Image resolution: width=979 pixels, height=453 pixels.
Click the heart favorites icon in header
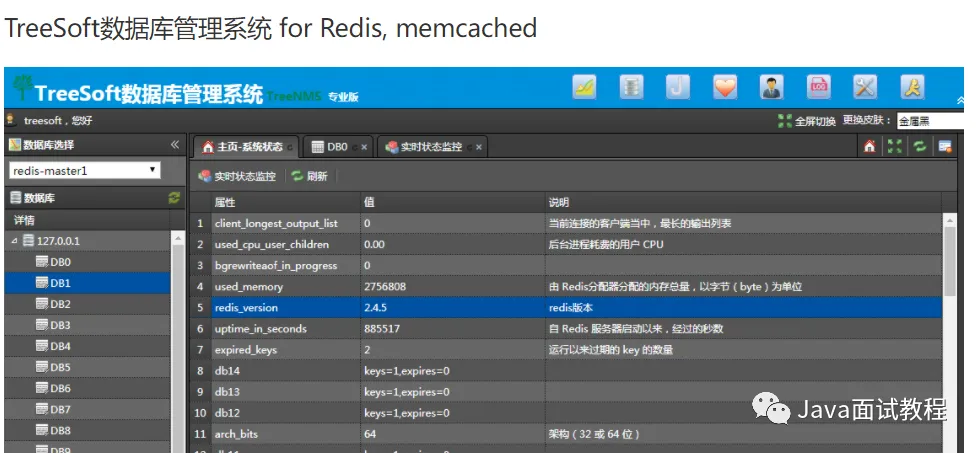pos(725,87)
